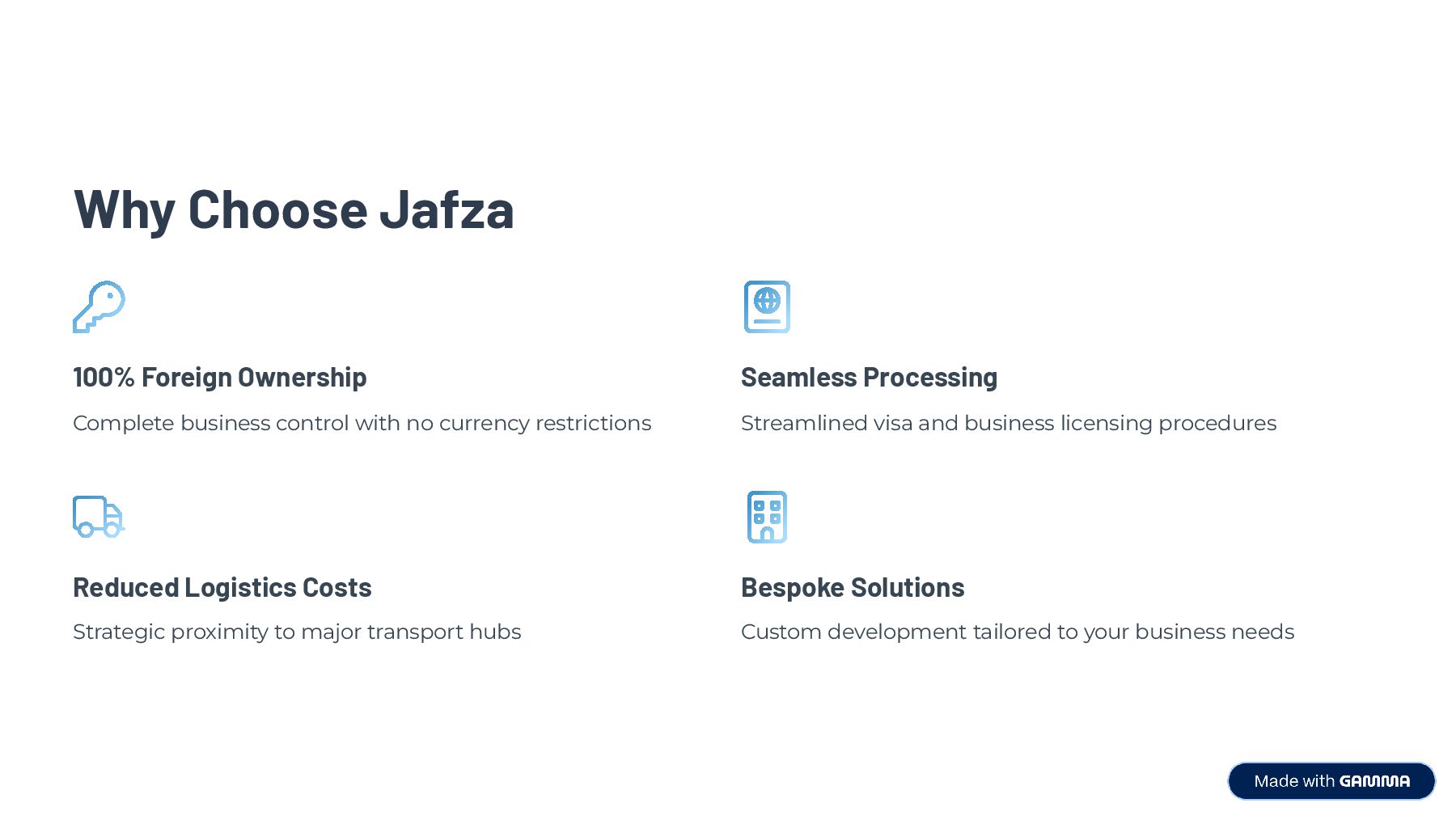Click the 'Complete business control' description text
The height and width of the screenshot is (820, 1456).
coord(362,423)
